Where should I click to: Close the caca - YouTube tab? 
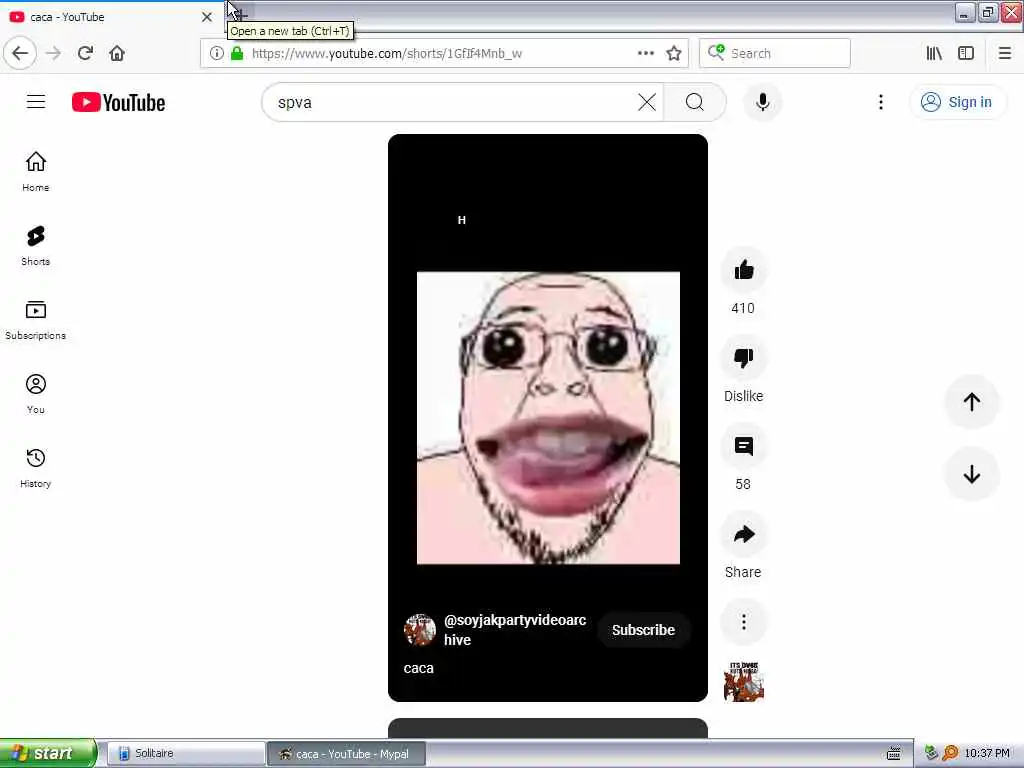(207, 17)
